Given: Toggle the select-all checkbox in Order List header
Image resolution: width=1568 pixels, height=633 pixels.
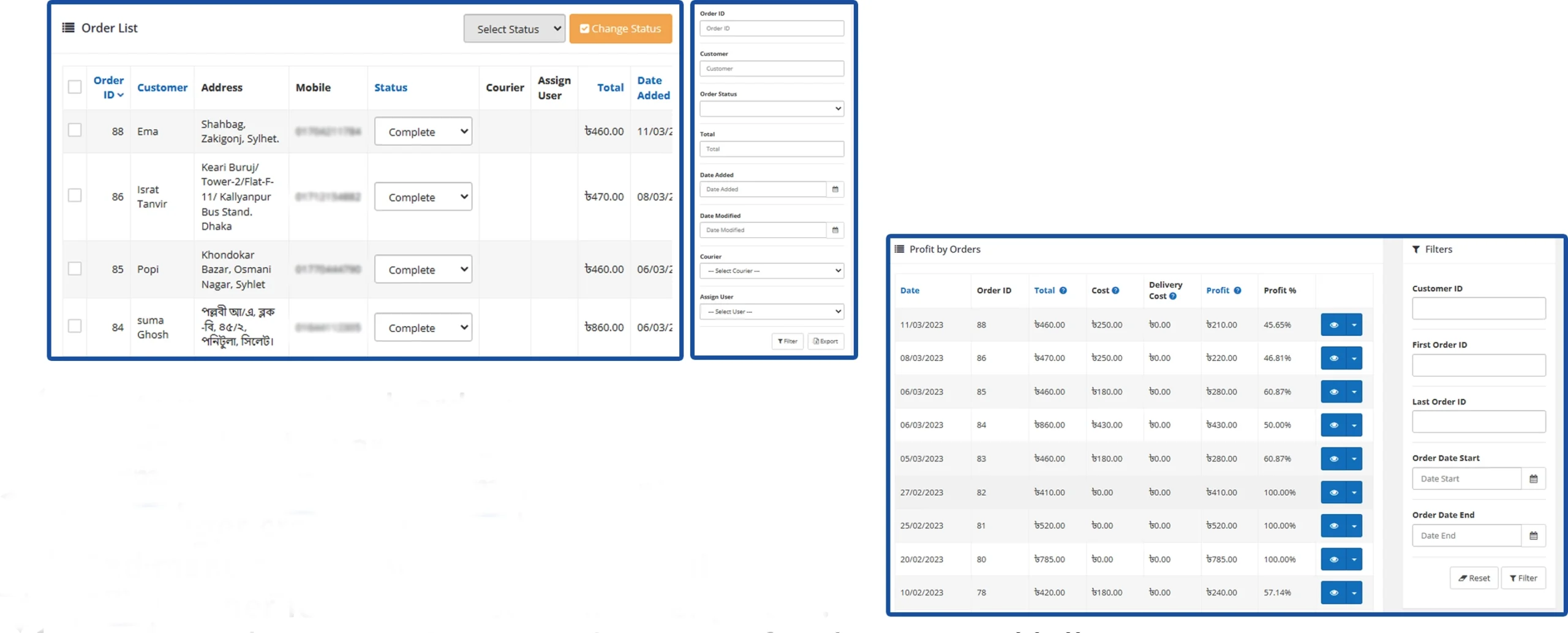Looking at the screenshot, I should [x=75, y=87].
